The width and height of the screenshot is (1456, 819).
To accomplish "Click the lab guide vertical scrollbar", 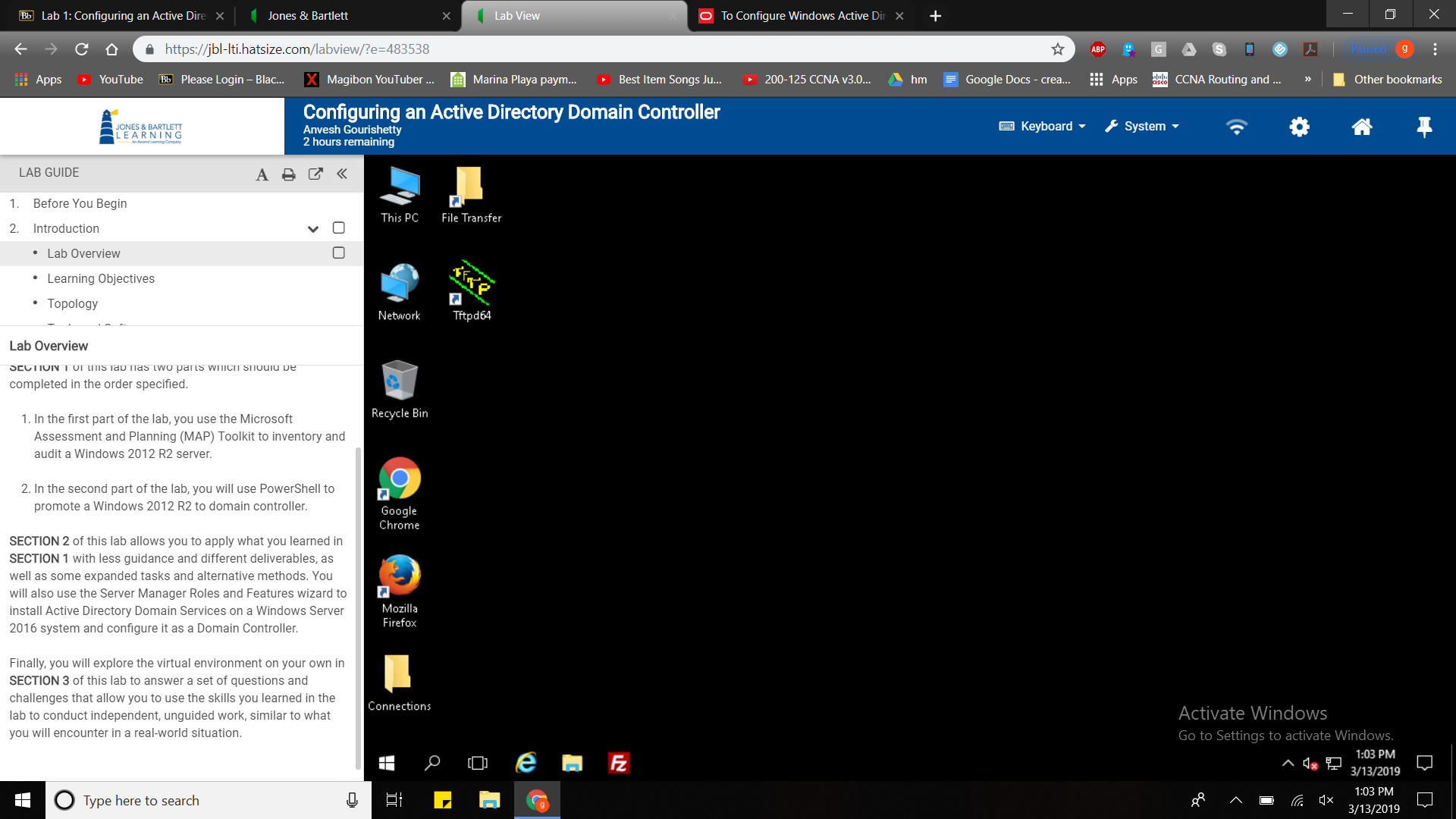I will click(358, 608).
